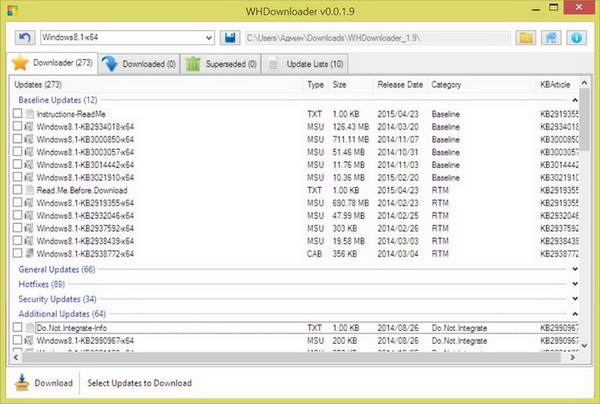This screenshot has width=600, height=404.
Task: Click package icon of Windows8.1-KB3021910-x64
Action: (x=29, y=177)
